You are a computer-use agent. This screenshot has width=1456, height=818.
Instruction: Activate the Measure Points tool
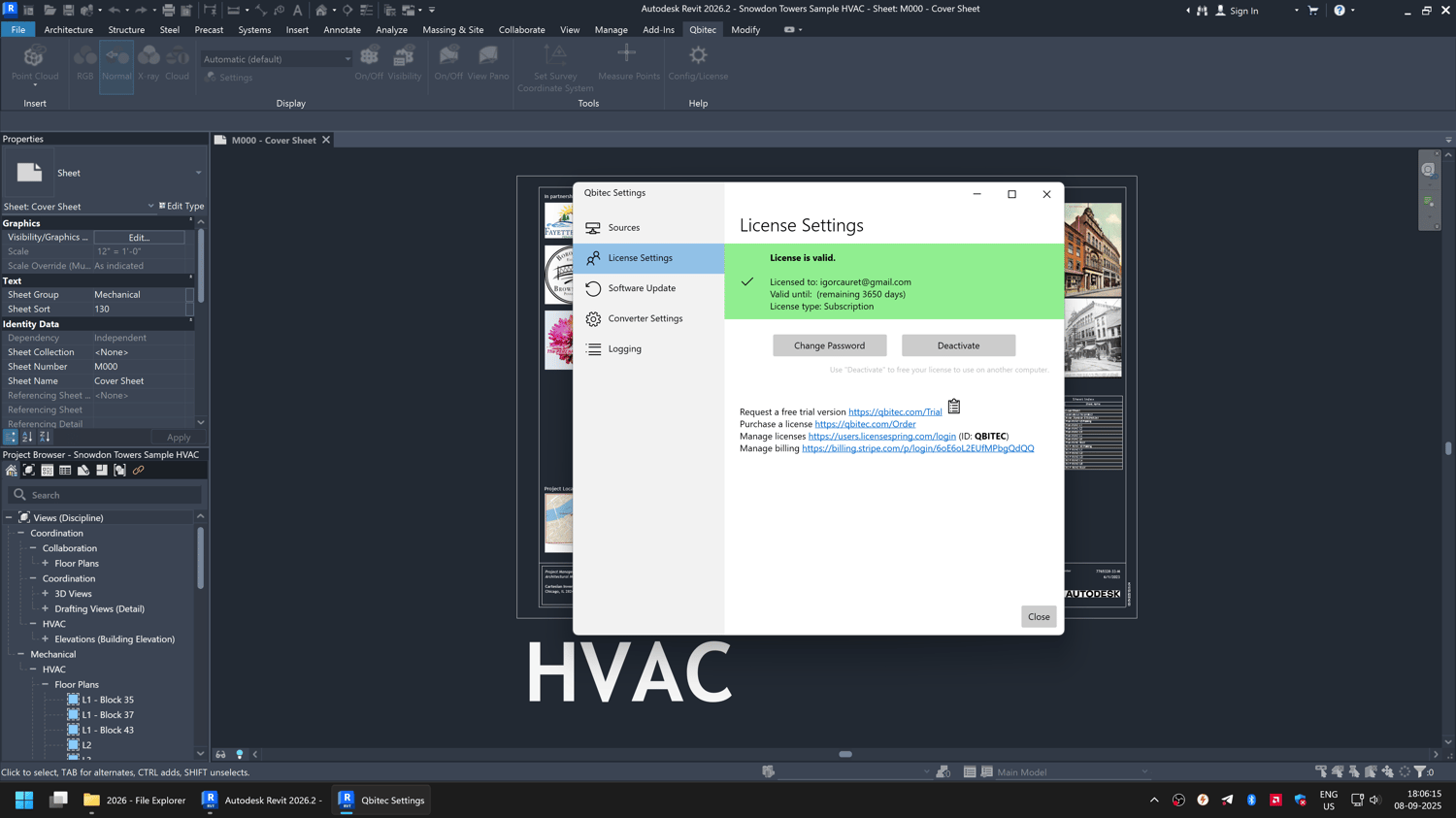[x=628, y=63]
